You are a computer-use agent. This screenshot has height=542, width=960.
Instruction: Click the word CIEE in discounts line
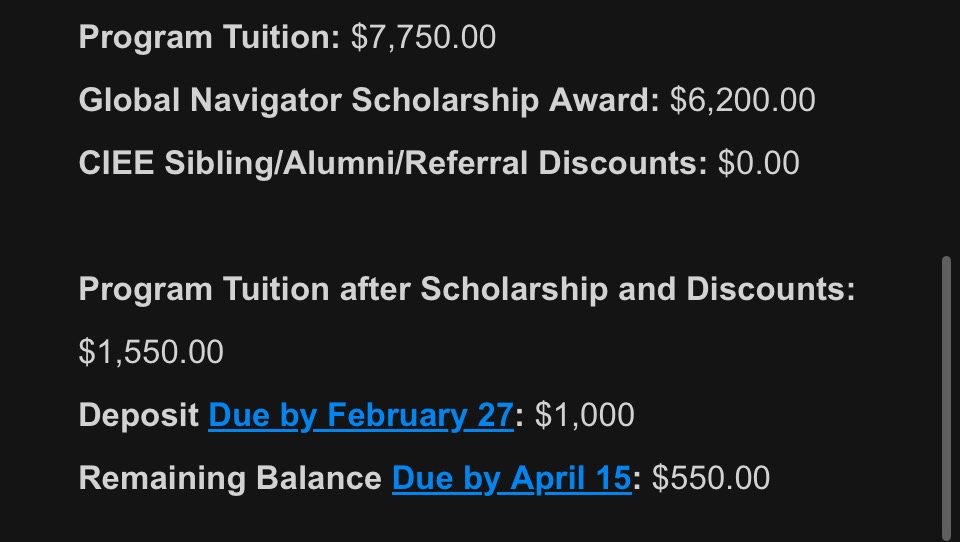point(116,164)
